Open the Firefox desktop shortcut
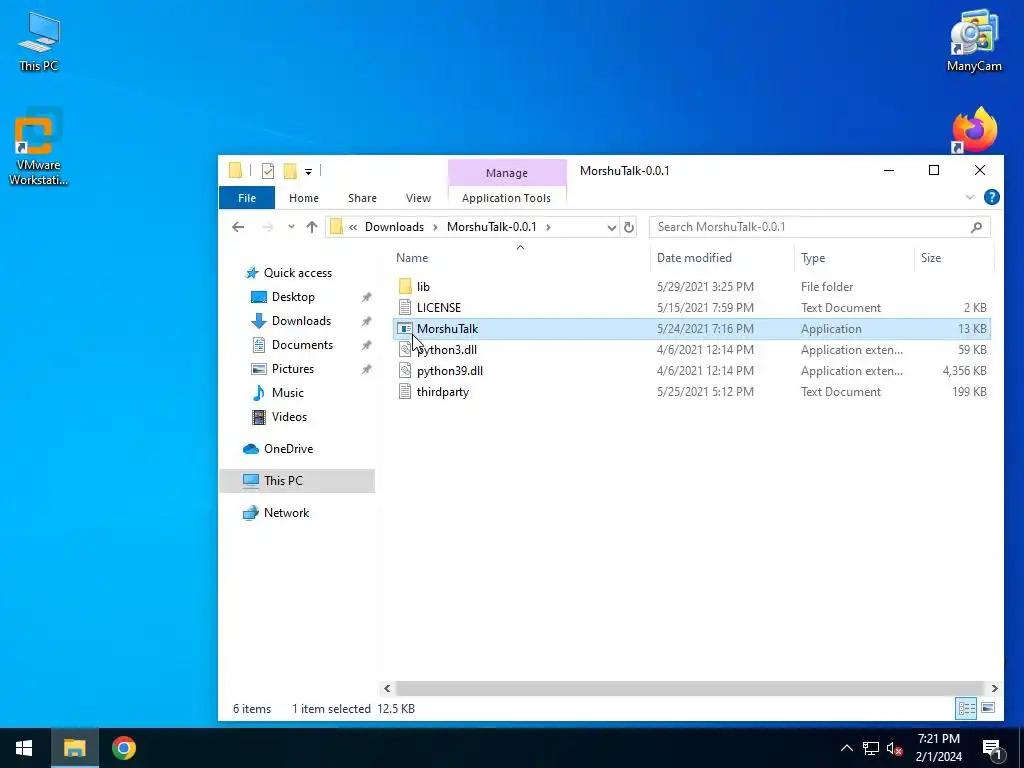Viewport: 1024px width, 768px height. pyautogui.click(x=974, y=131)
